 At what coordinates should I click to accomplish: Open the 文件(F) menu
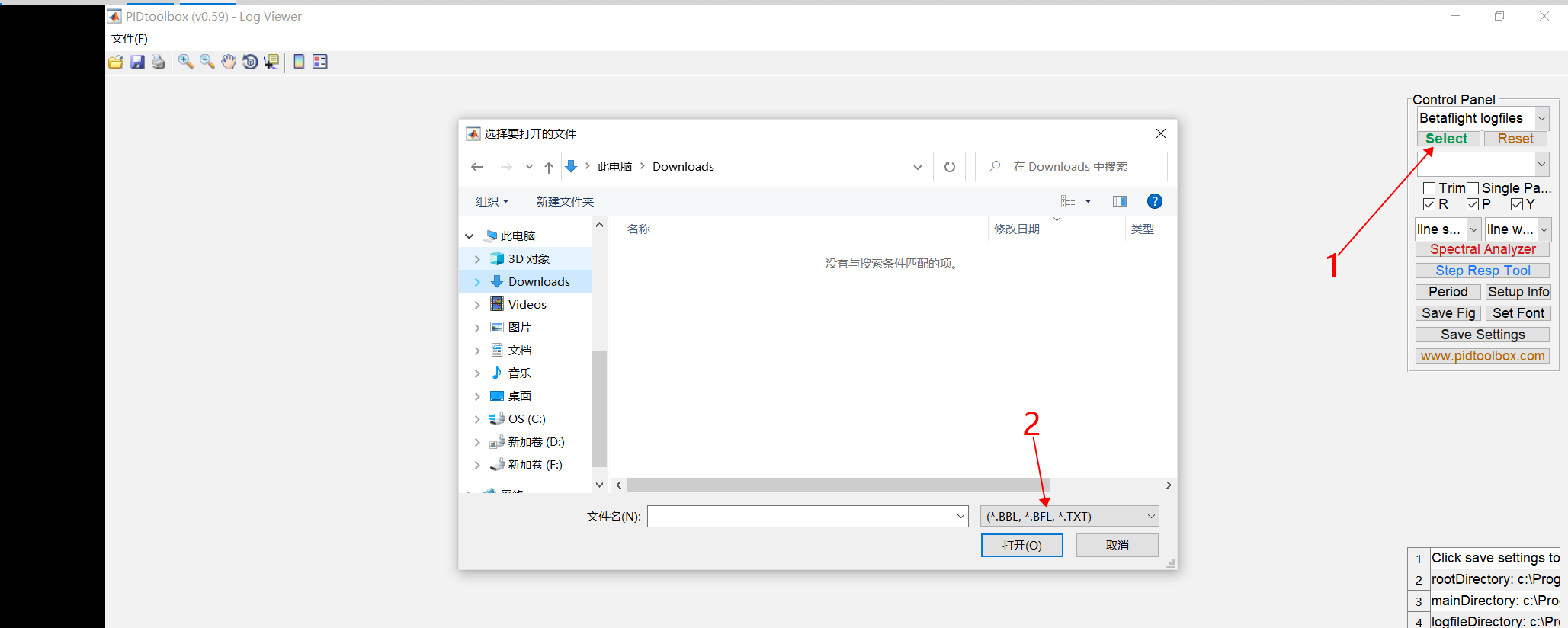coord(130,38)
